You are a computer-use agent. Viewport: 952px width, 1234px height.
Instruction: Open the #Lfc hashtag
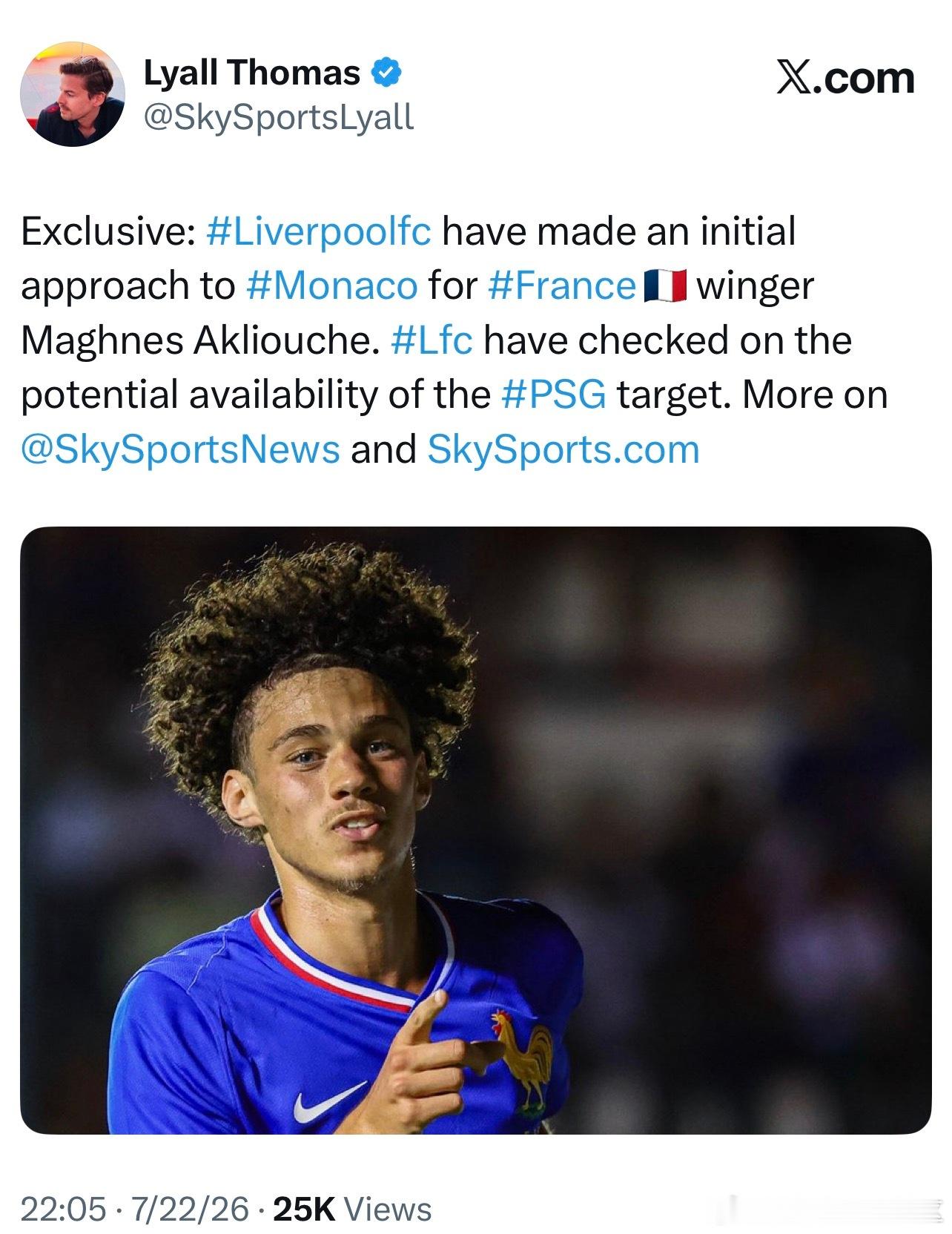(431, 340)
